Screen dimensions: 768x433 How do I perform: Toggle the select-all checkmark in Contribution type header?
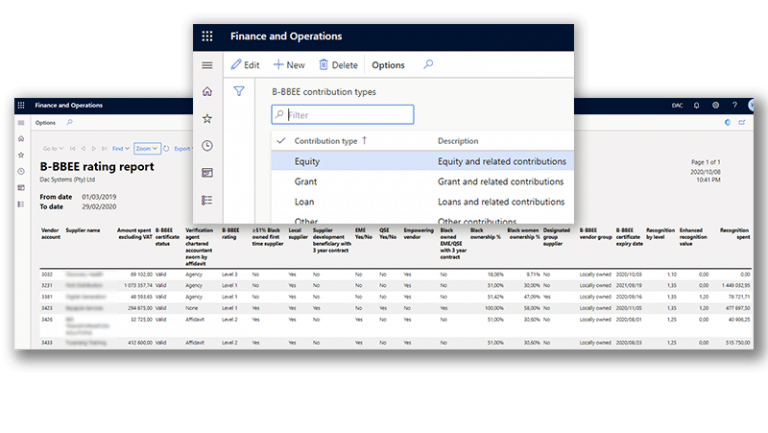(x=281, y=141)
